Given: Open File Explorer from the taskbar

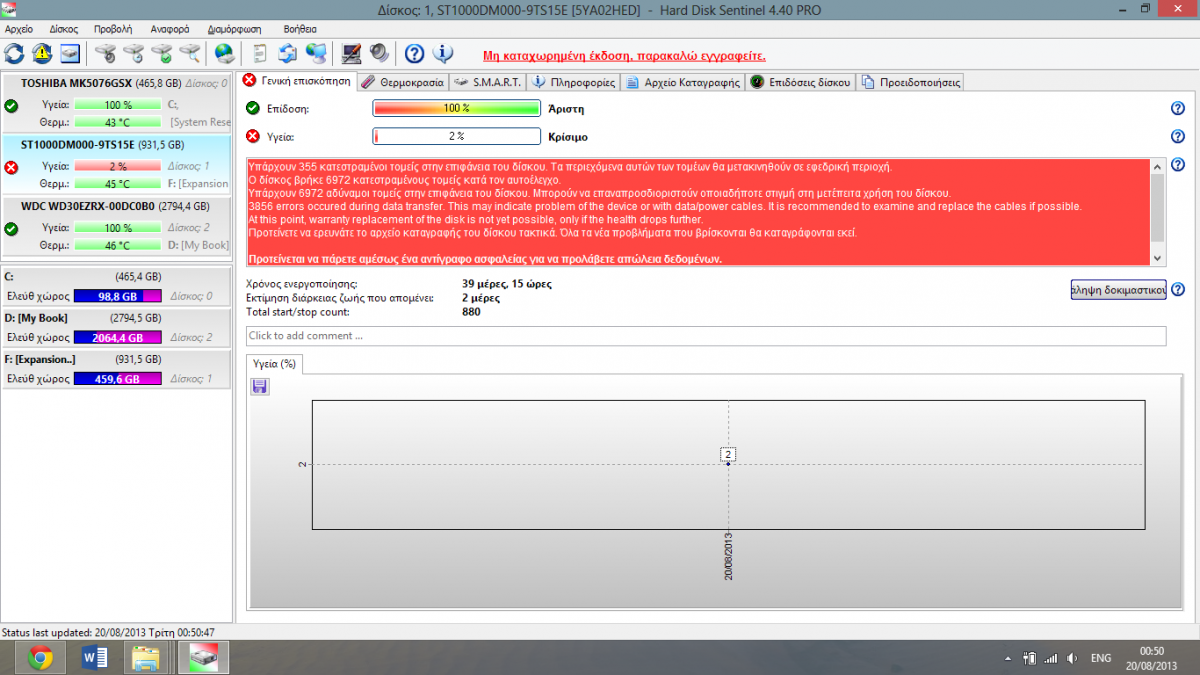Looking at the screenshot, I should pyautogui.click(x=146, y=657).
